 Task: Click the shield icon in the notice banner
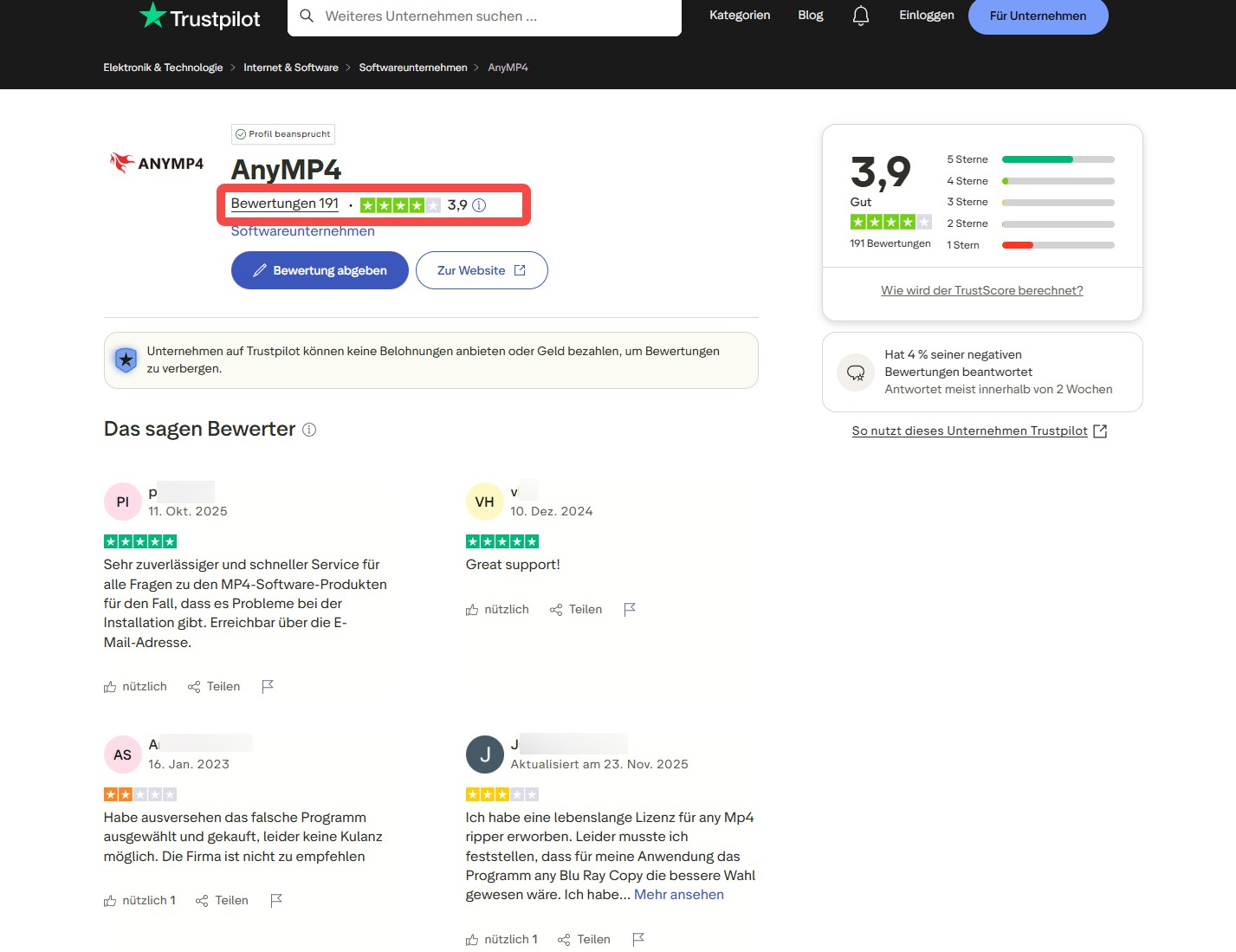(x=126, y=359)
